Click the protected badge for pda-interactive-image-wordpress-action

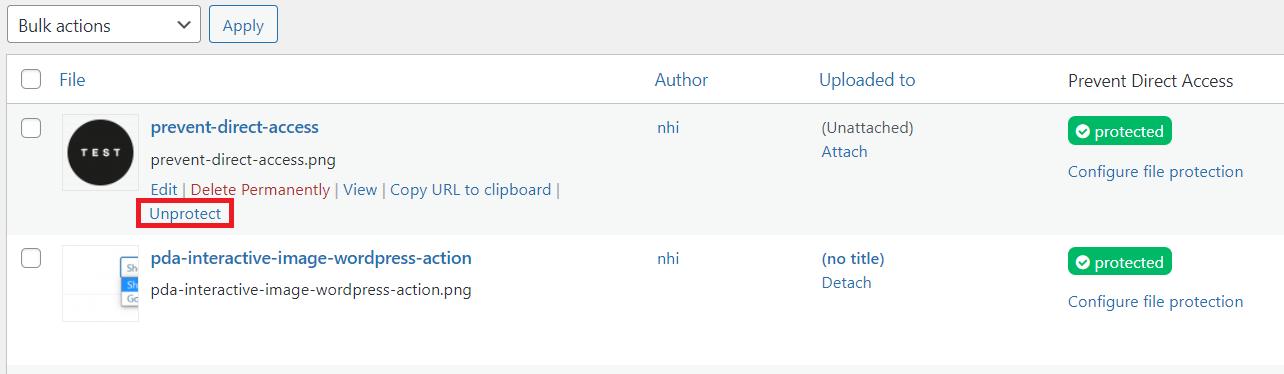tap(1120, 262)
